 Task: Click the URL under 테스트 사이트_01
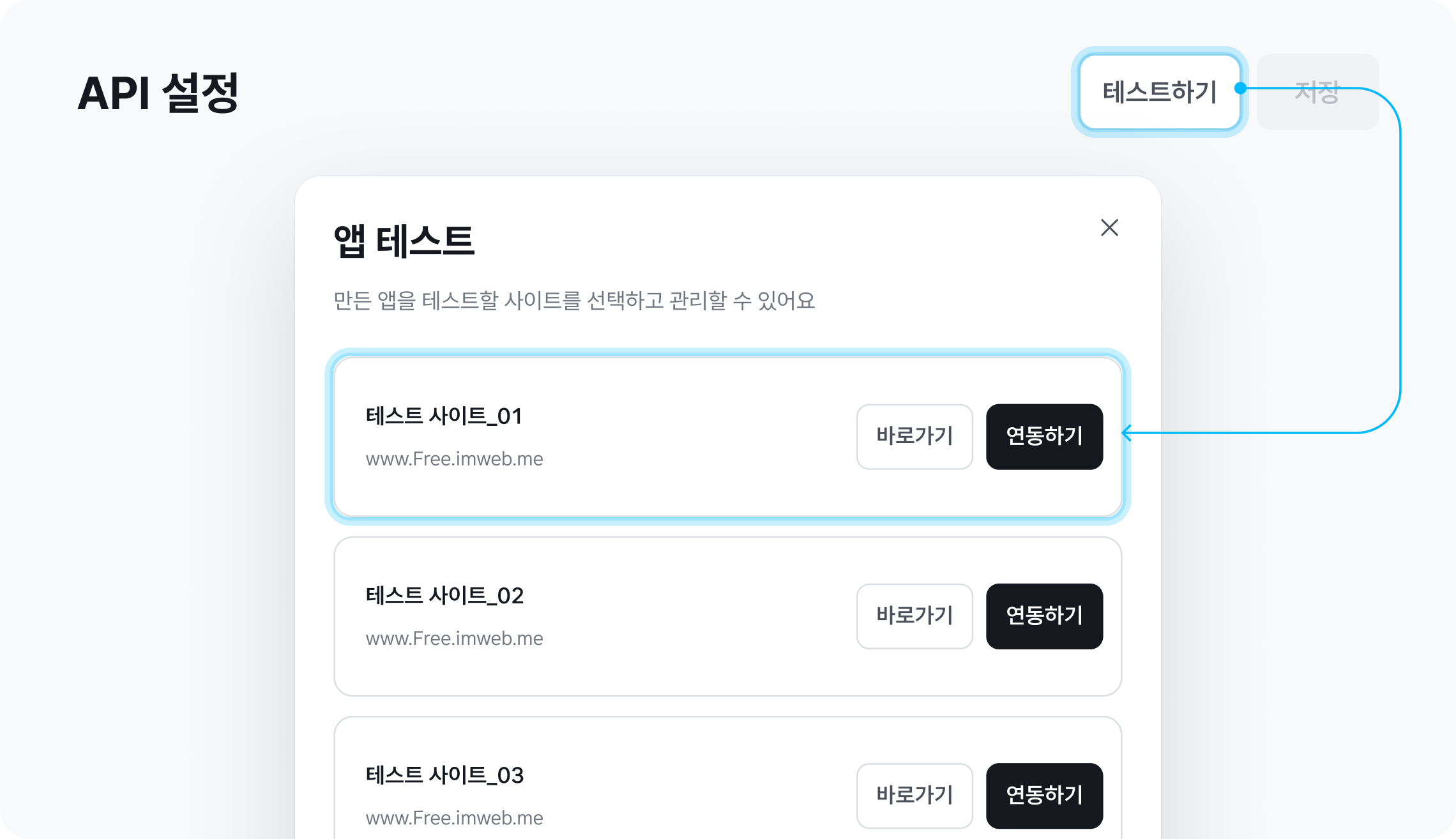(x=454, y=459)
